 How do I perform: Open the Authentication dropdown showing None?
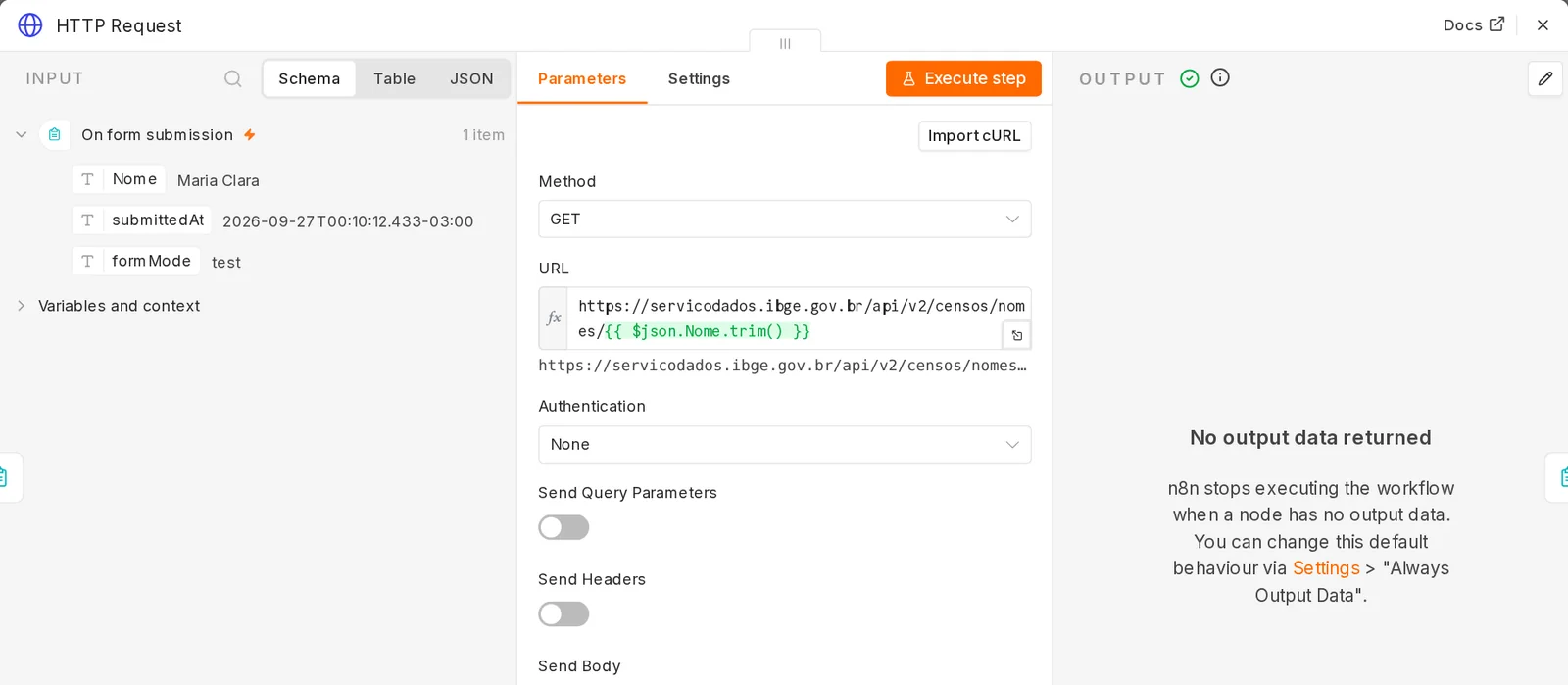pos(784,444)
